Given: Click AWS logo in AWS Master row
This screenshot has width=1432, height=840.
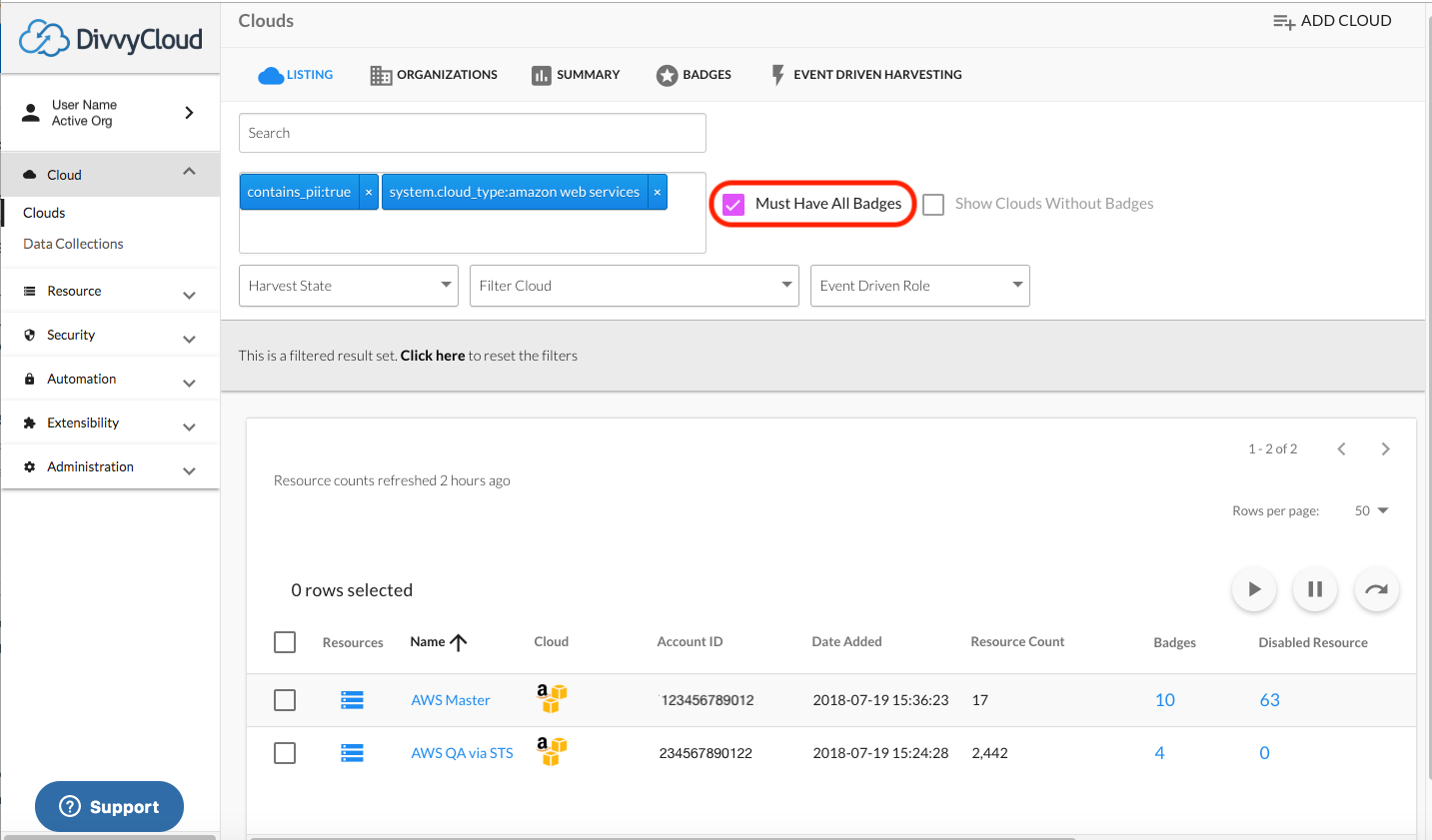Looking at the screenshot, I should point(552,698).
